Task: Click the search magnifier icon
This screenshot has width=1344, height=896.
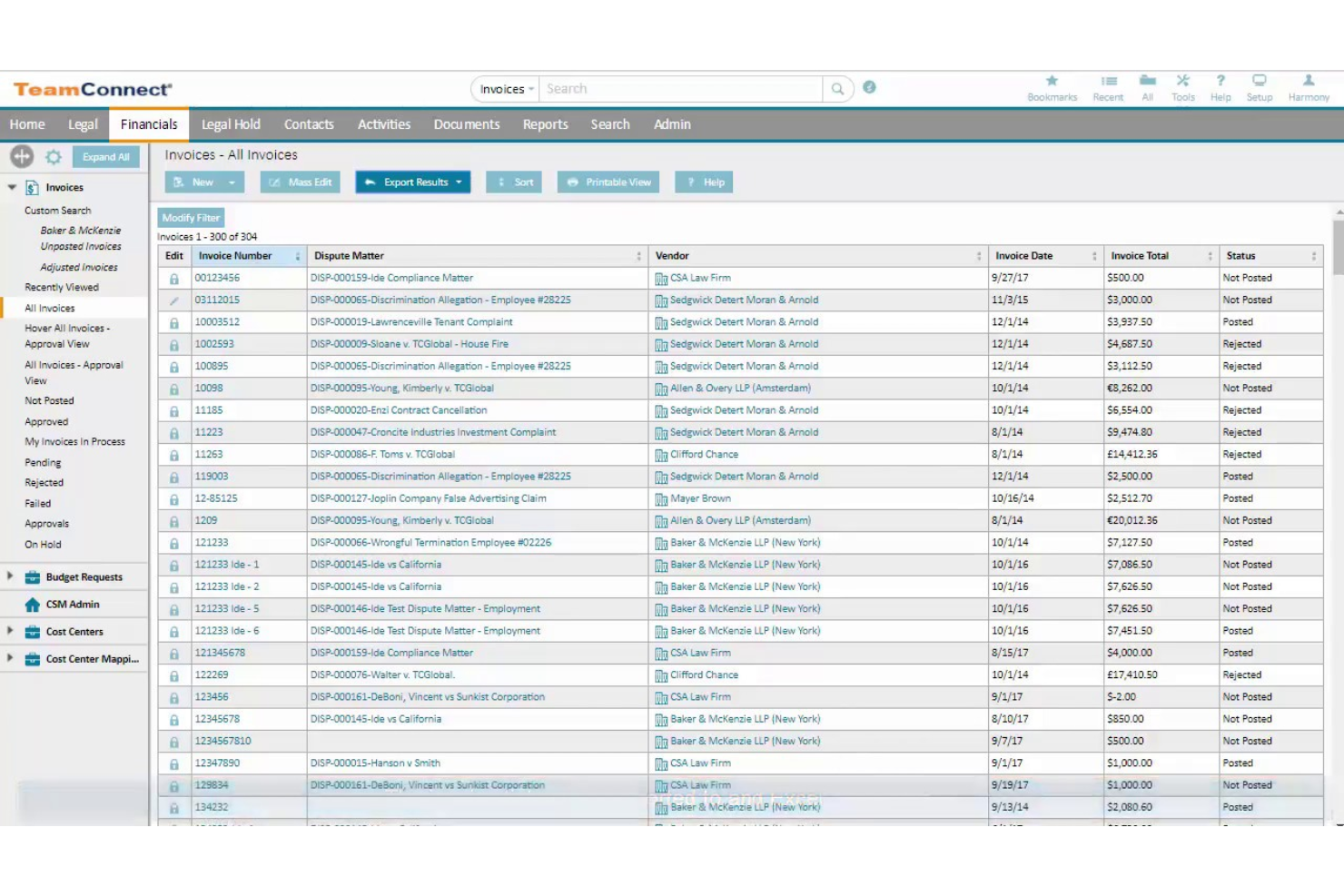Action: click(x=837, y=89)
